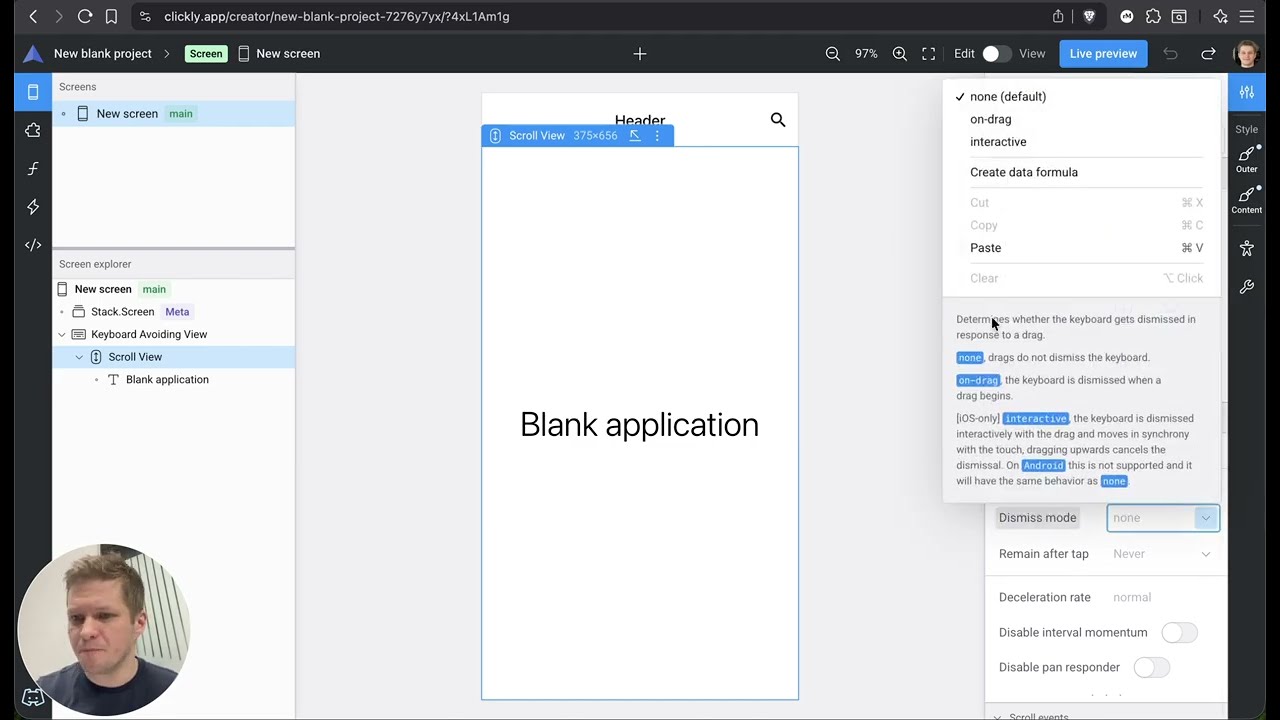The width and height of the screenshot is (1280, 720).
Task: Open the accessibility figure tab
Action: point(1247,248)
